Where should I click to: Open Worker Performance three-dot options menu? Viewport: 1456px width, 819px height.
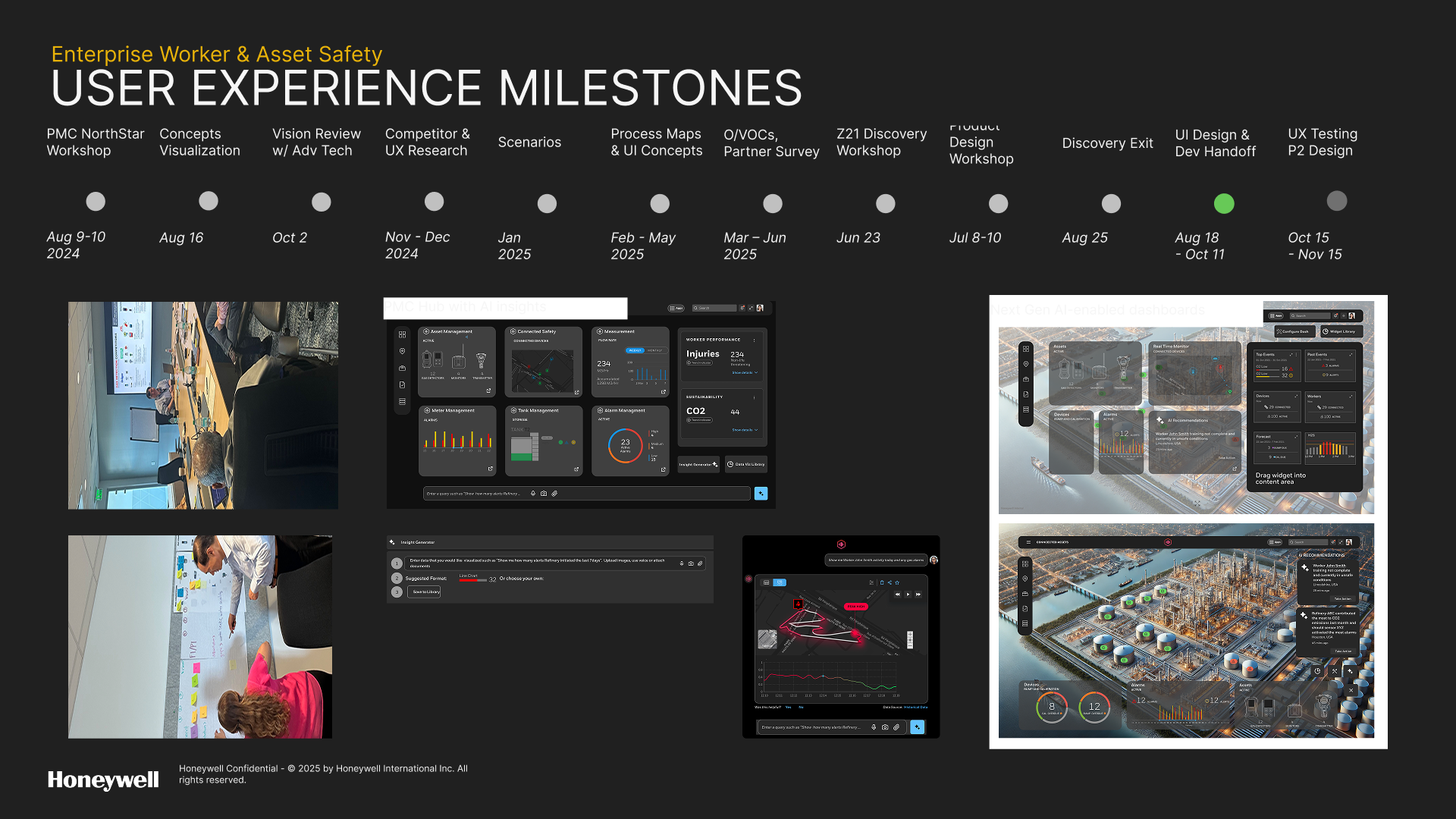pos(754,340)
